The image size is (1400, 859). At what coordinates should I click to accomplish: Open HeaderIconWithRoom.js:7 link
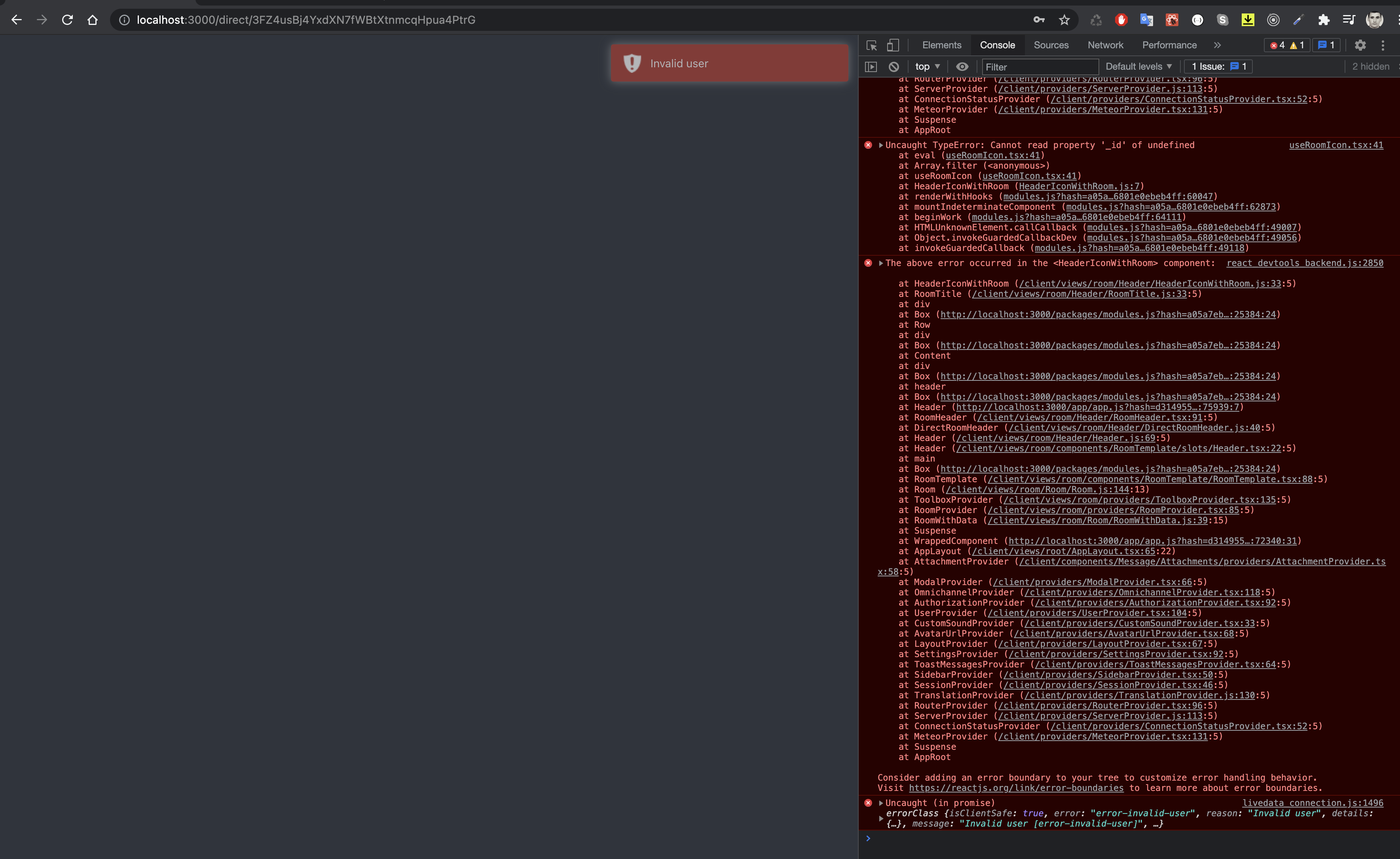pyautogui.click(x=1079, y=186)
